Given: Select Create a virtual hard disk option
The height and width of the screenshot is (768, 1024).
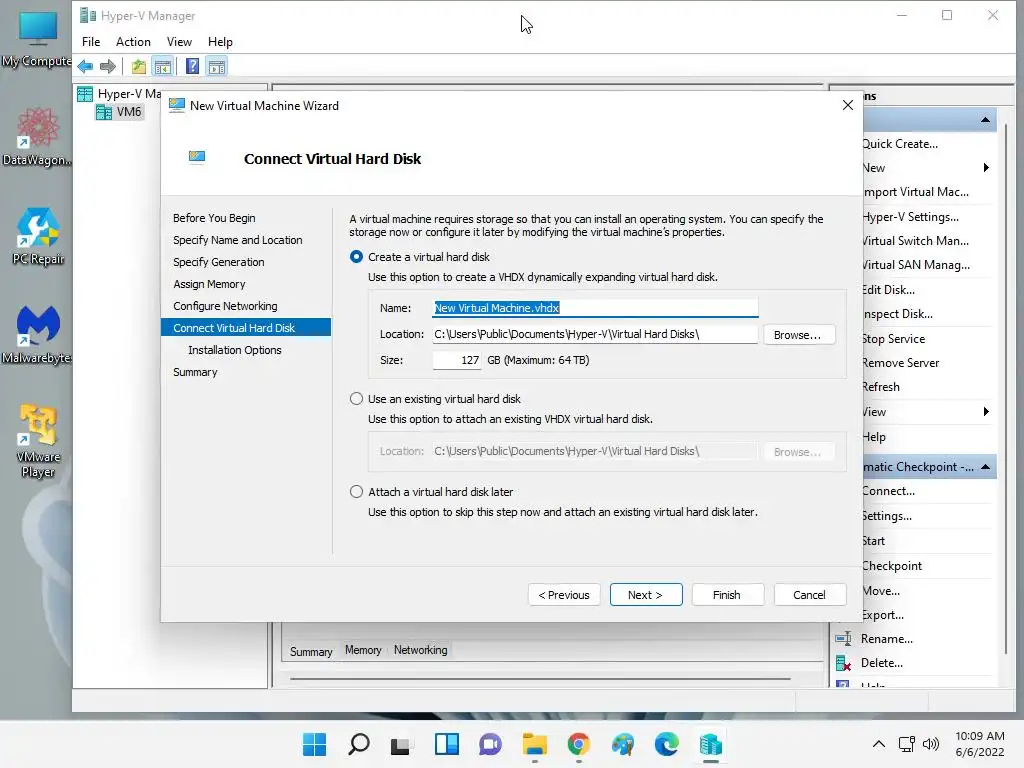Looking at the screenshot, I should pos(356,257).
